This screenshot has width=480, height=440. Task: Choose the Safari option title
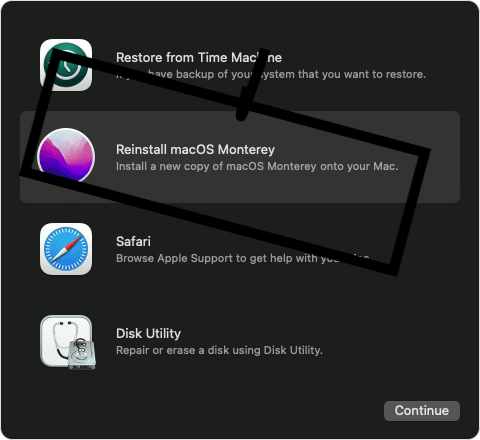click(x=133, y=241)
